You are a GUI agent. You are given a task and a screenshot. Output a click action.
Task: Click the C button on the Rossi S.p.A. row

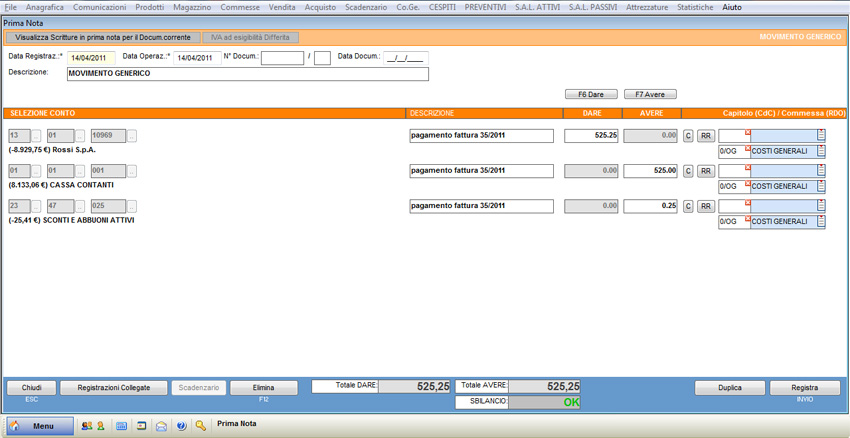(x=688, y=136)
